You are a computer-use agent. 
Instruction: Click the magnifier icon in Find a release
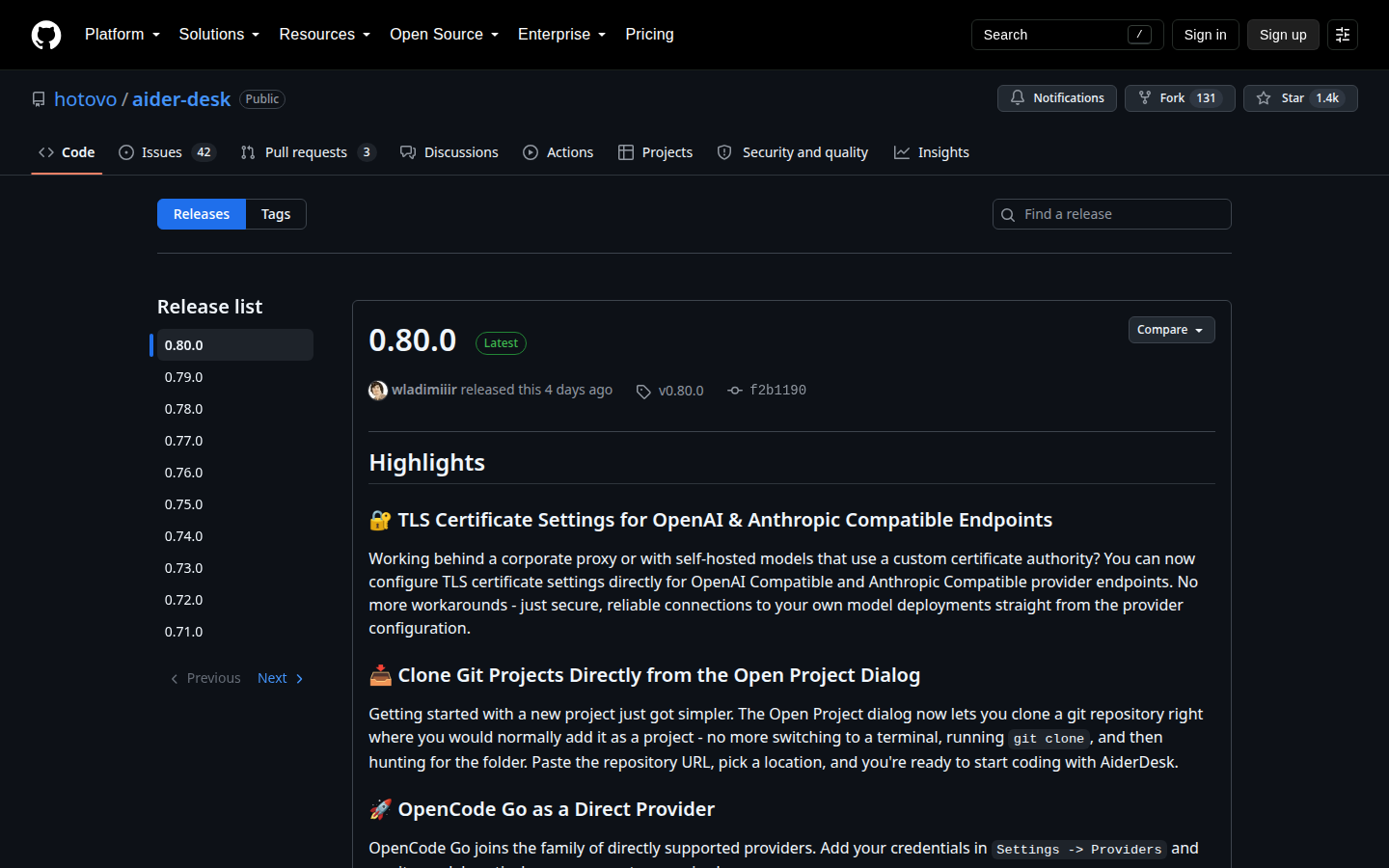[1008, 215]
